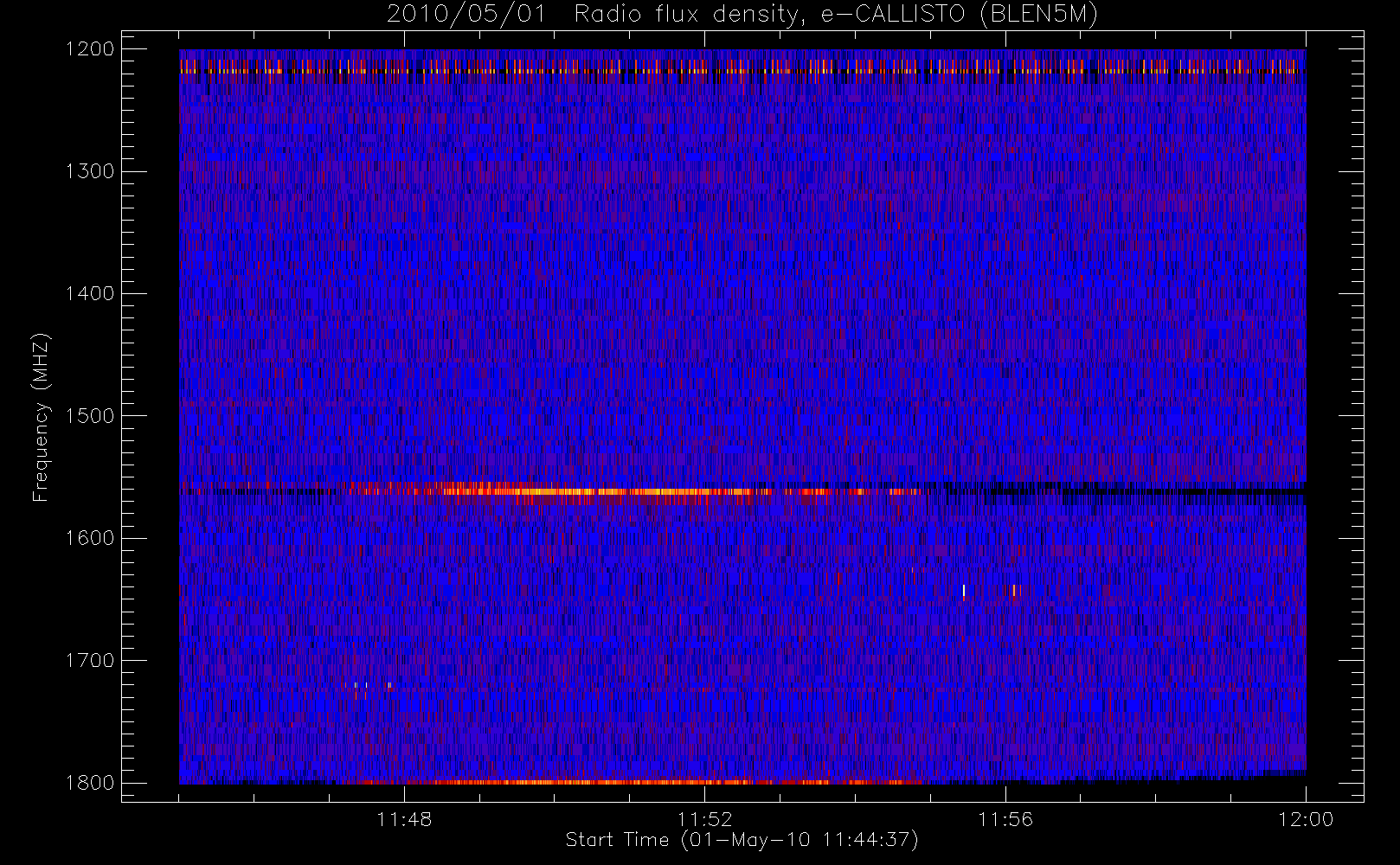Select the 1300 frequency tick label
Screen dimensions: 1400x865
coord(90,171)
